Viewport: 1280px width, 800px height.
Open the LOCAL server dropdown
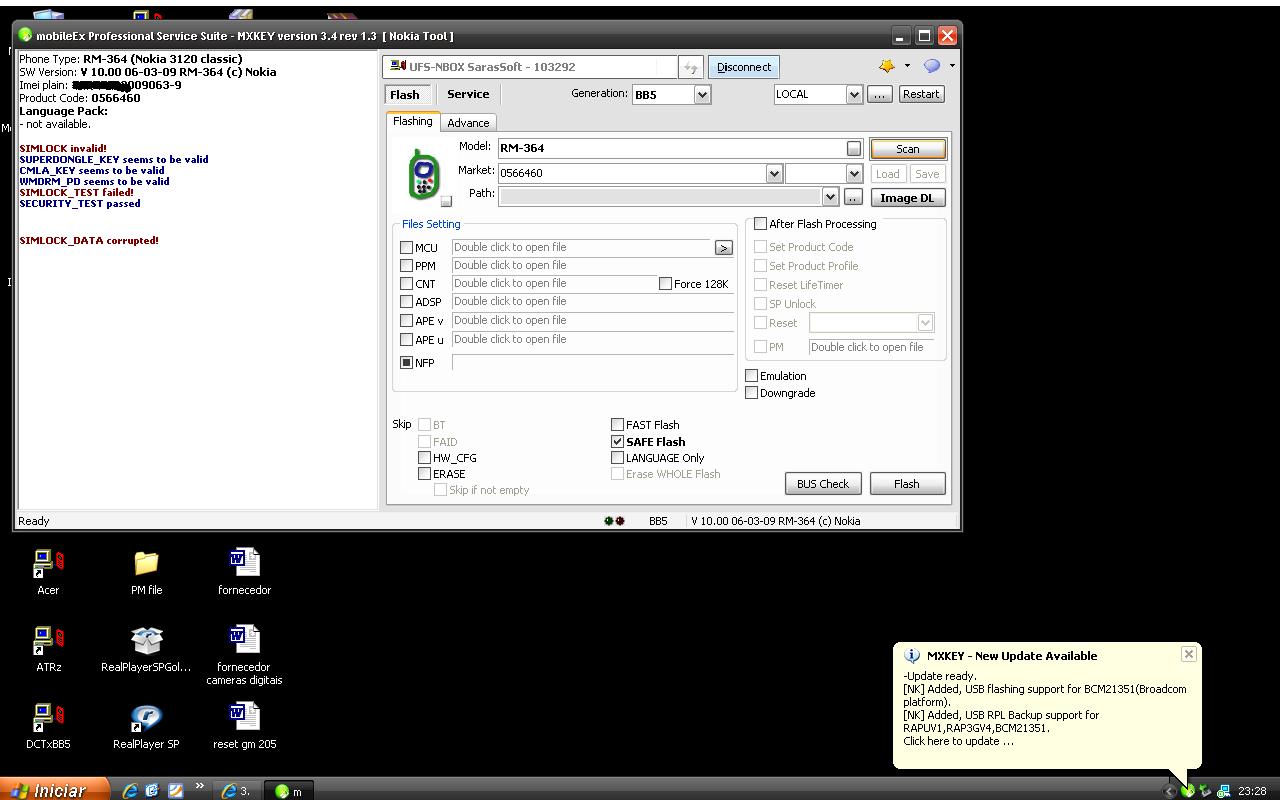(x=854, y=94)
